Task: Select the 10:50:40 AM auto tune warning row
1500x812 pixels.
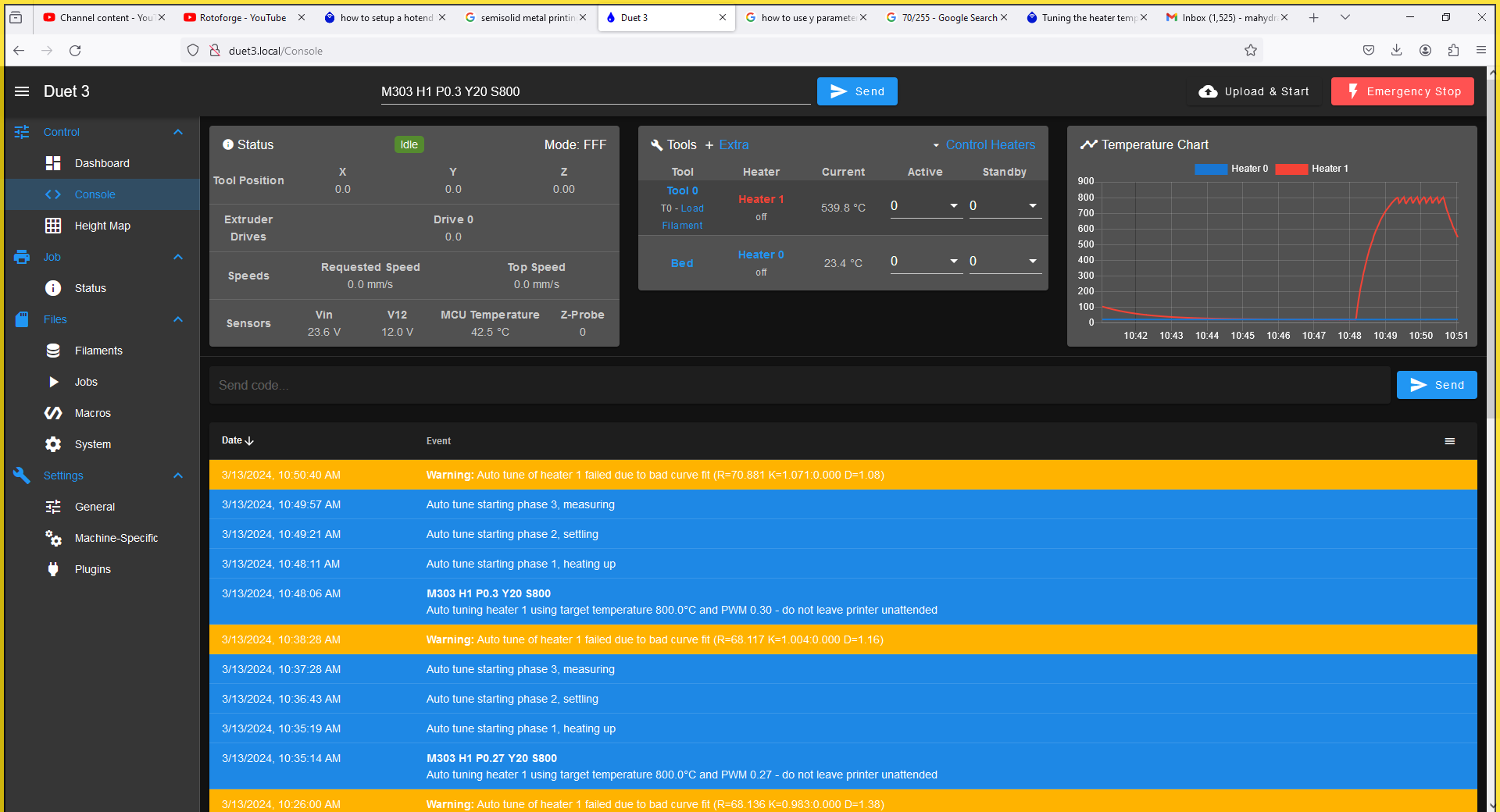Action: click(x=843, y=475)
